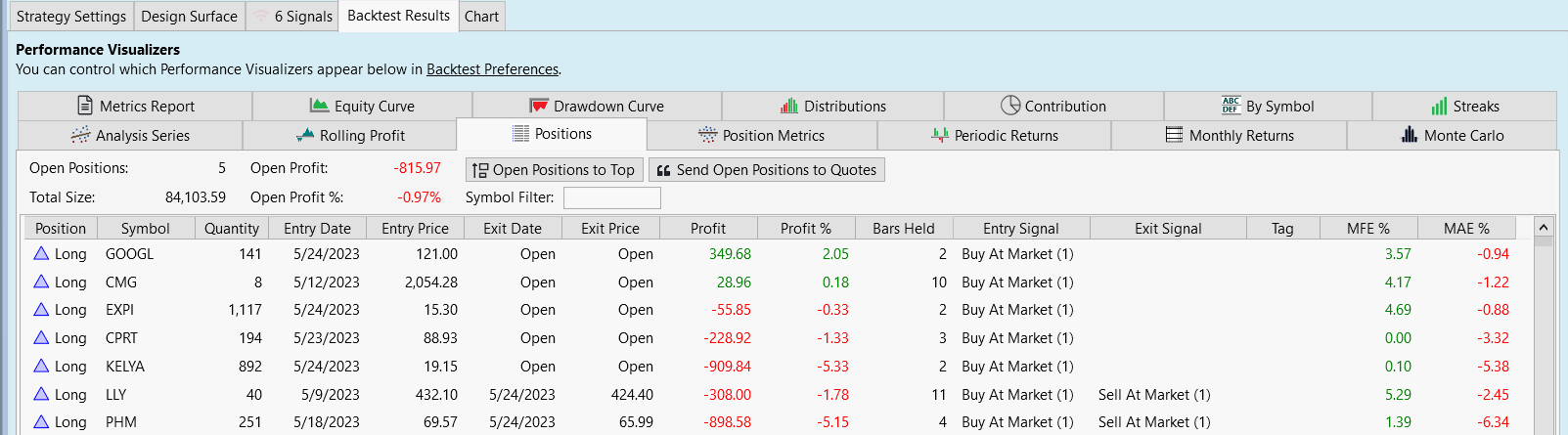Select the Contribution pie chart icon
The height and width of the screenshot is (435, 1568).
pos(1010,106)
